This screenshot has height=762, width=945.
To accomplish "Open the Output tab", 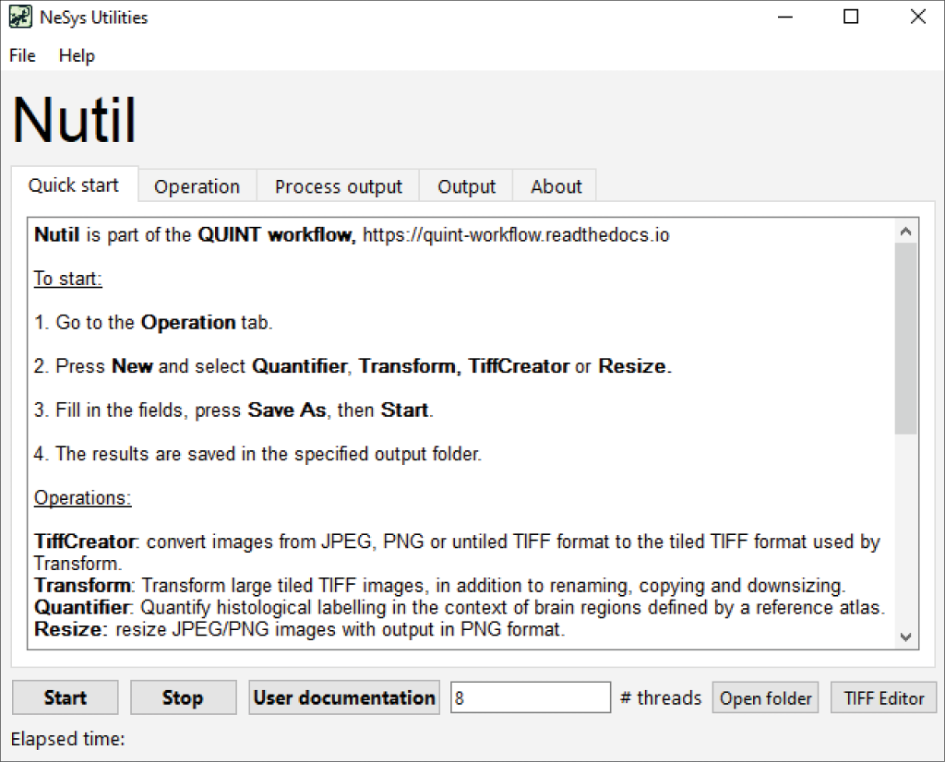I will (x=466, y=187).
